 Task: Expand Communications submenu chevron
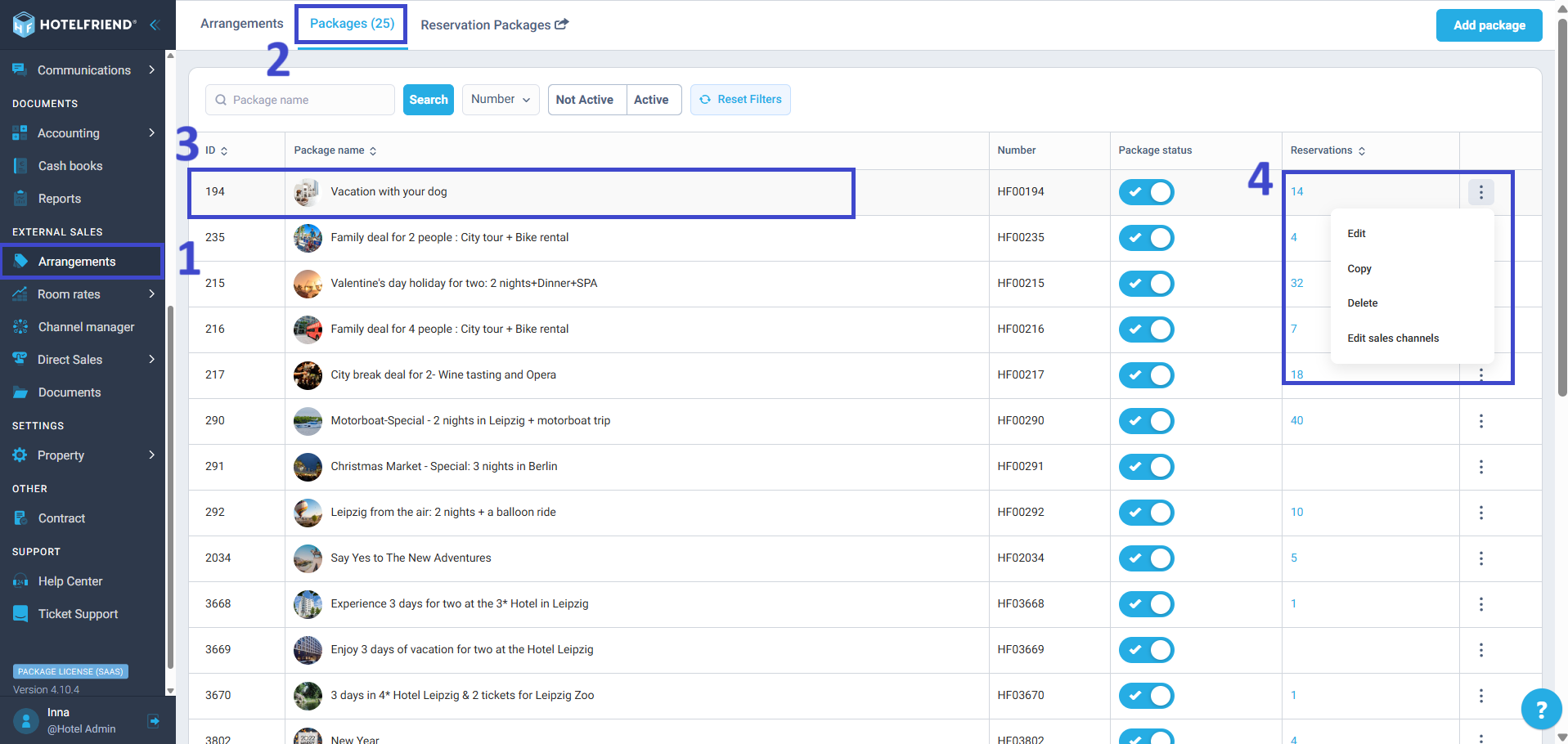[151, 70]
